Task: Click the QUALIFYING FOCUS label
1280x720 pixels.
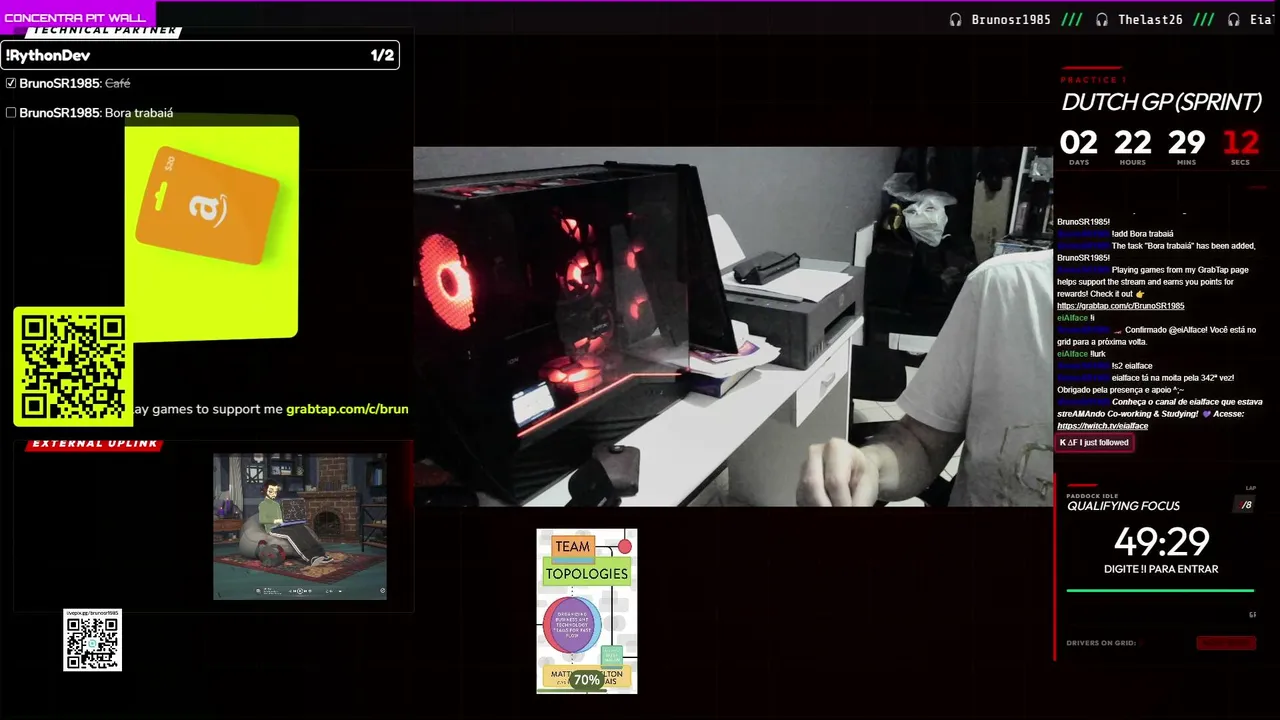Action: click(1123, 506)
